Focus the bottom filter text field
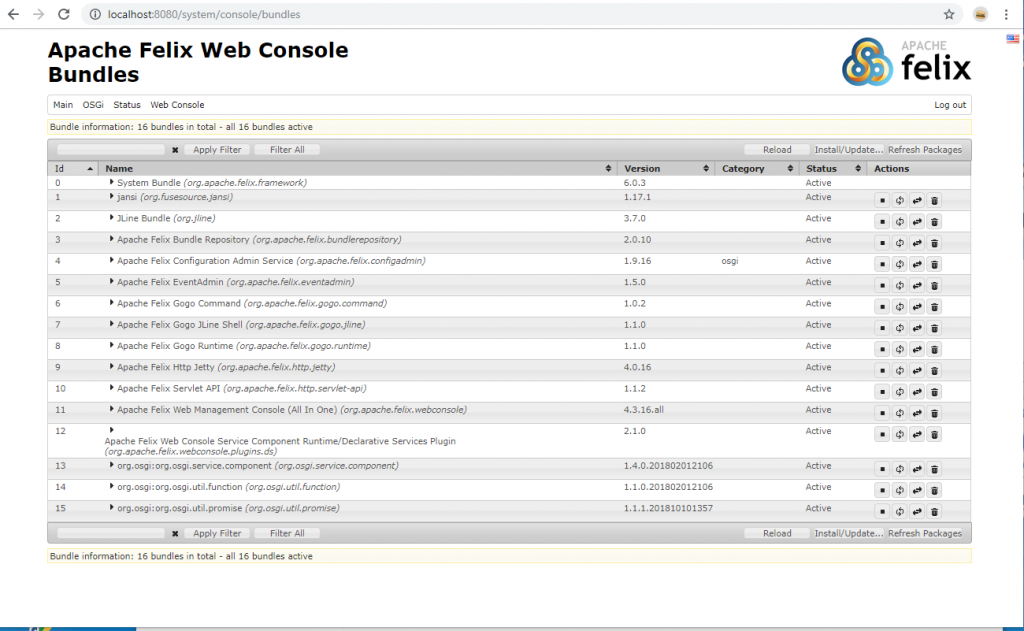 pyautogui.click(x=111, y=533)
